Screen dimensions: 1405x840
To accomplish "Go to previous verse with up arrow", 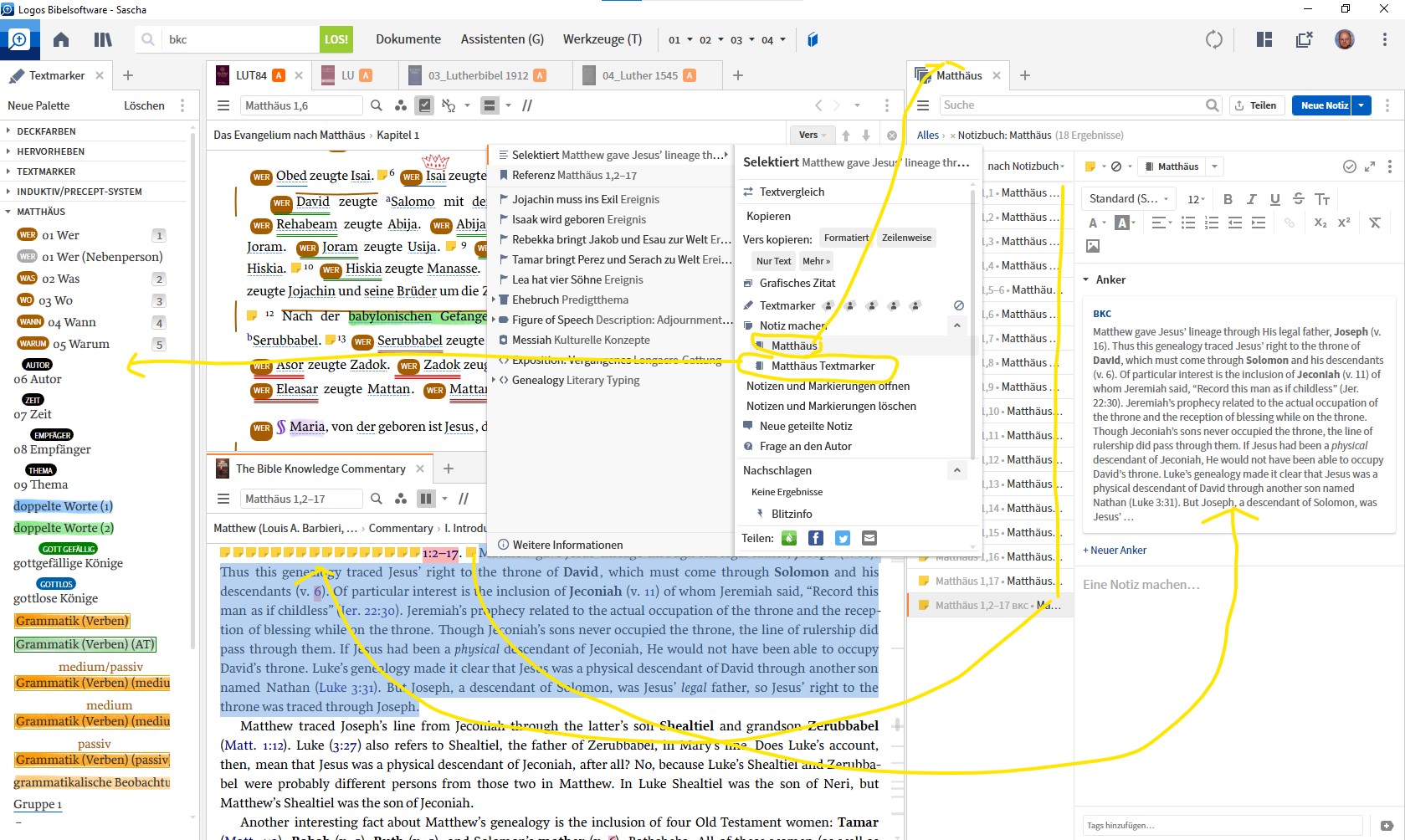I will (x=846, y=136).
